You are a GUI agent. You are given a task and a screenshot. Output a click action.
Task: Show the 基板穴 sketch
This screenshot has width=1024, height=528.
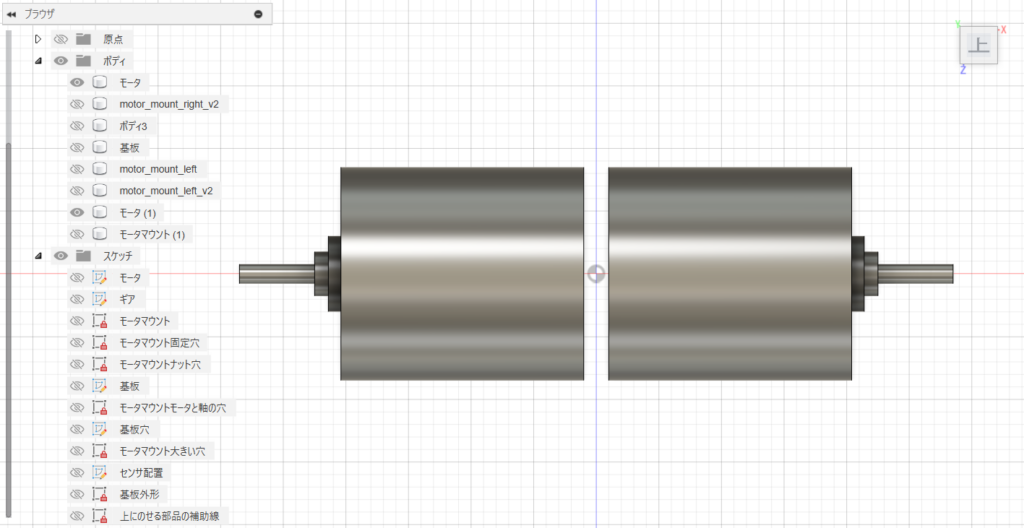[77, 429]
